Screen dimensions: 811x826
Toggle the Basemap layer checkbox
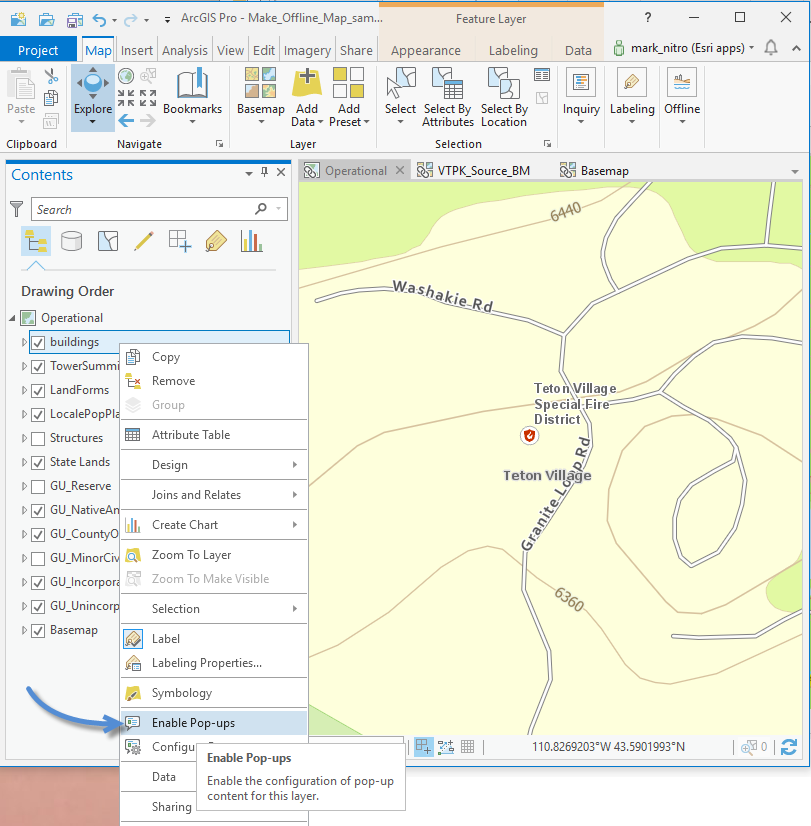pyautogui.click(x=38, y=631)
